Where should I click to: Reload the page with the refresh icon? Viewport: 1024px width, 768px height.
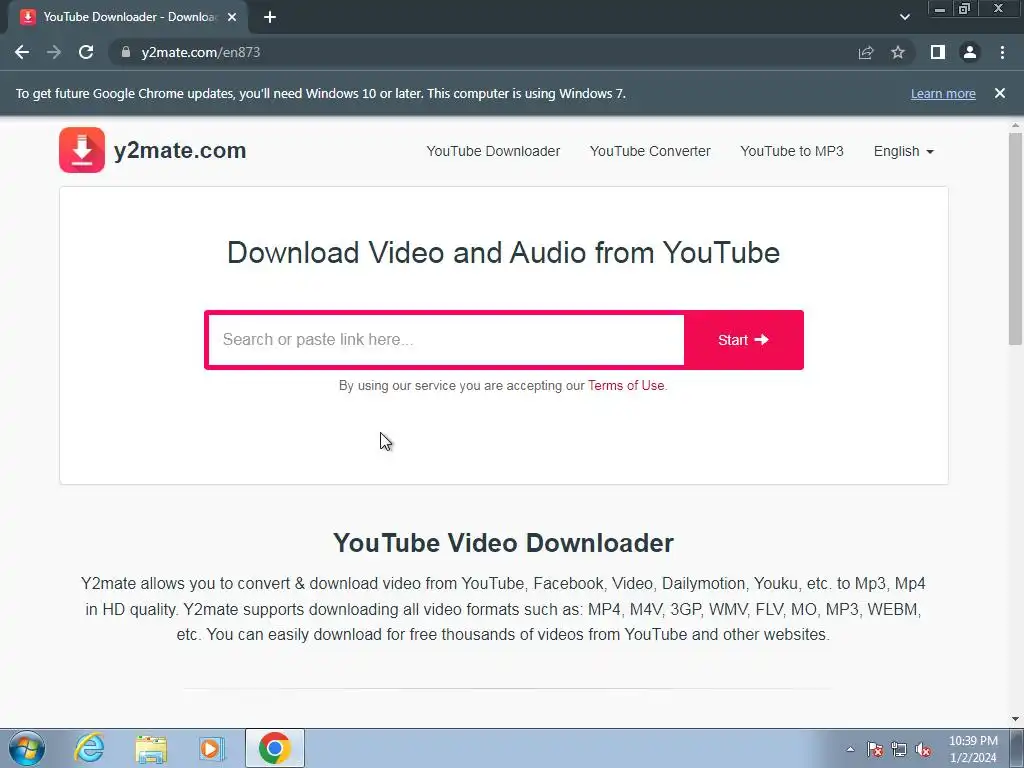click(x=86, y=52)
